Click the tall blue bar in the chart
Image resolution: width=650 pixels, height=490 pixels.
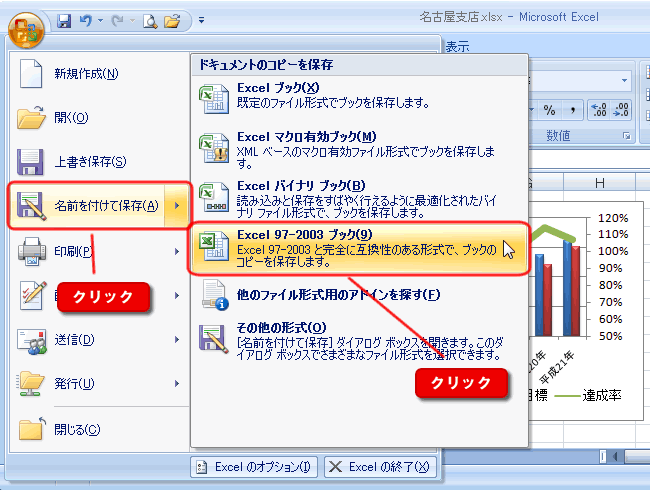pyautogui.click(x=567, y=288)
